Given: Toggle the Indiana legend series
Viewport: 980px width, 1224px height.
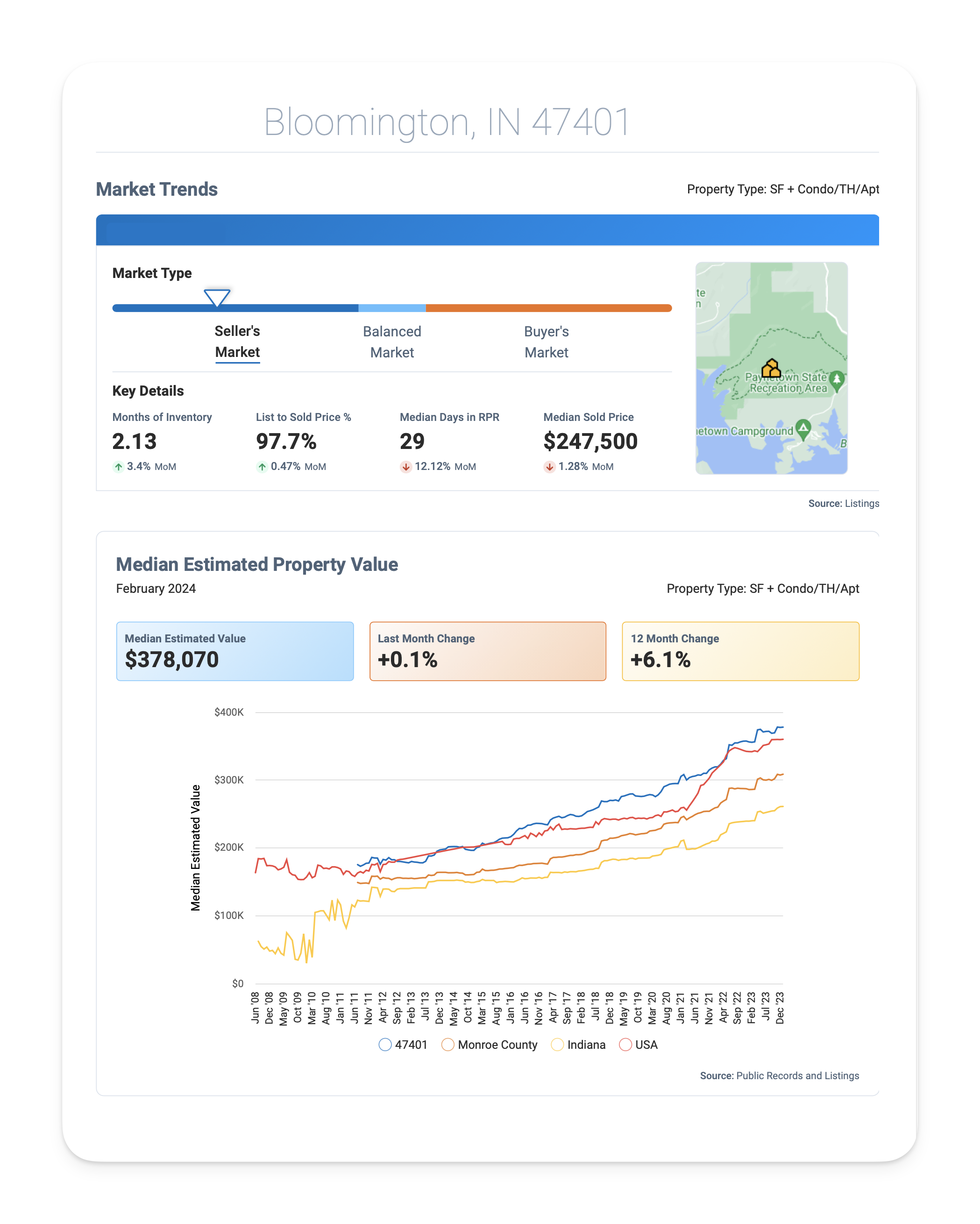Looking at the screenshot, I should [x=578, y=1045].
